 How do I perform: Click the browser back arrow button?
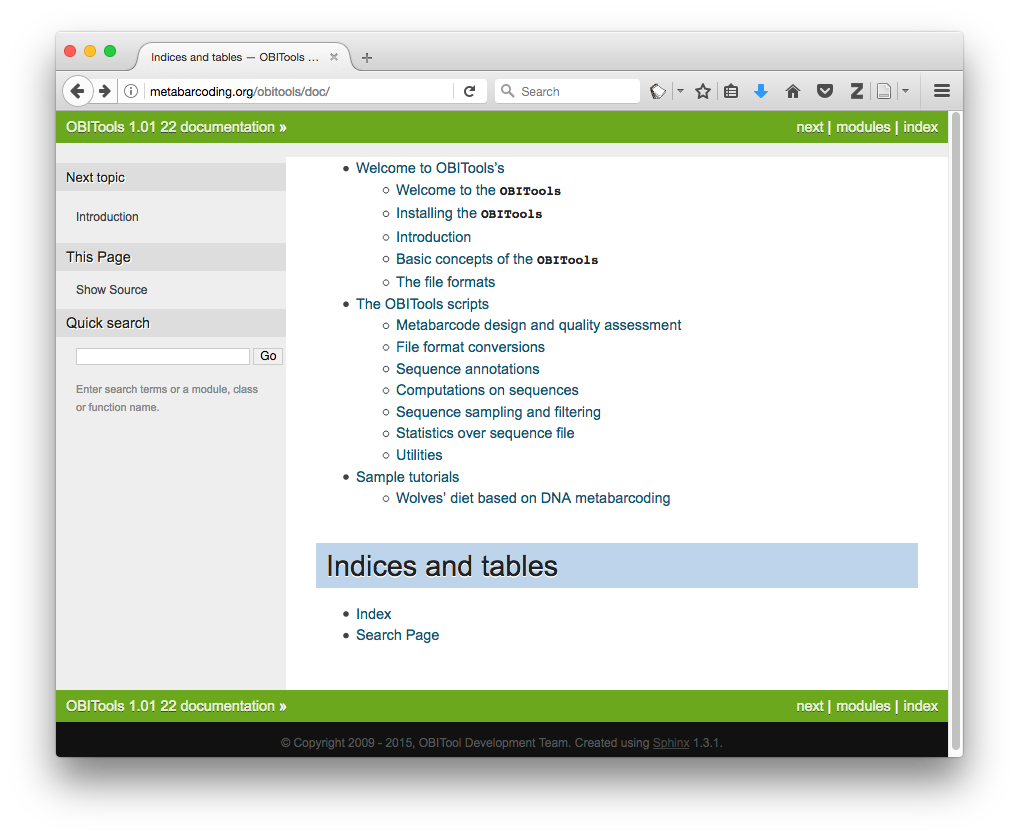tap(77, 91)
